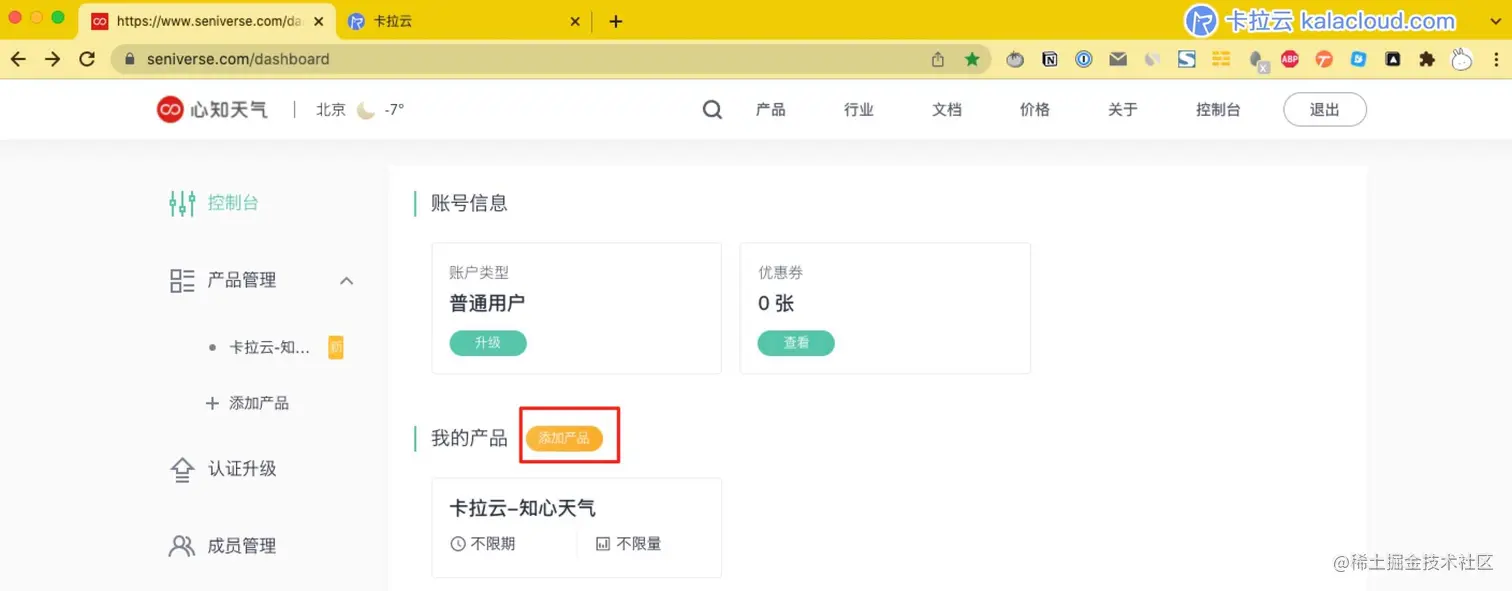Open a new browser tab
The width and height of the screenshot is (1512, 591).
pyautogui.click(x=616, y=21)
